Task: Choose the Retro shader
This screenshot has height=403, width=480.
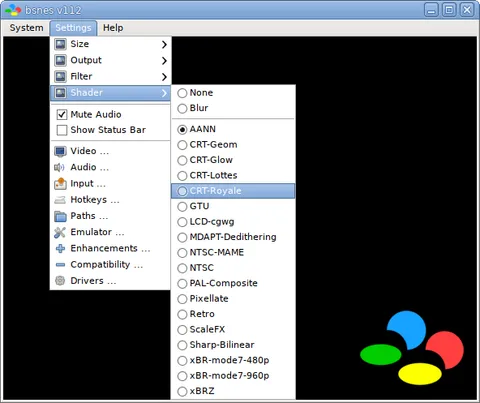Action: 233,314
